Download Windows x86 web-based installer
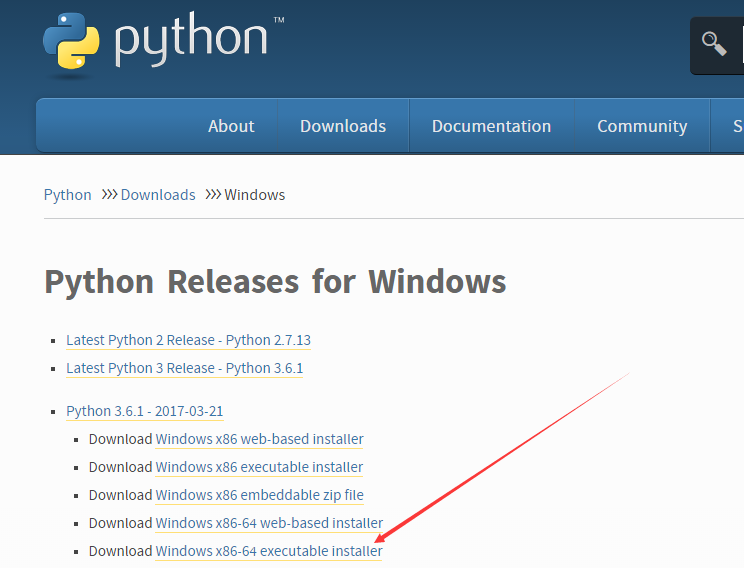 point(259,439)
